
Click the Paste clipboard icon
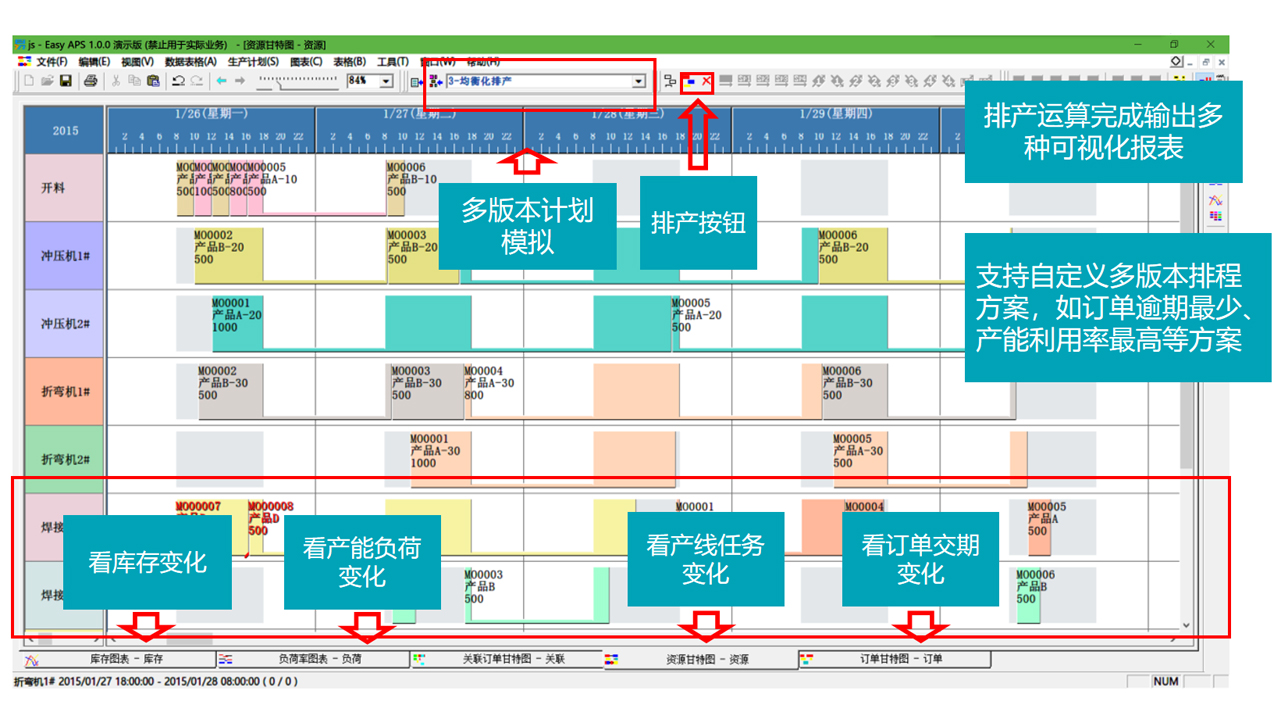(x=153, y=81)
